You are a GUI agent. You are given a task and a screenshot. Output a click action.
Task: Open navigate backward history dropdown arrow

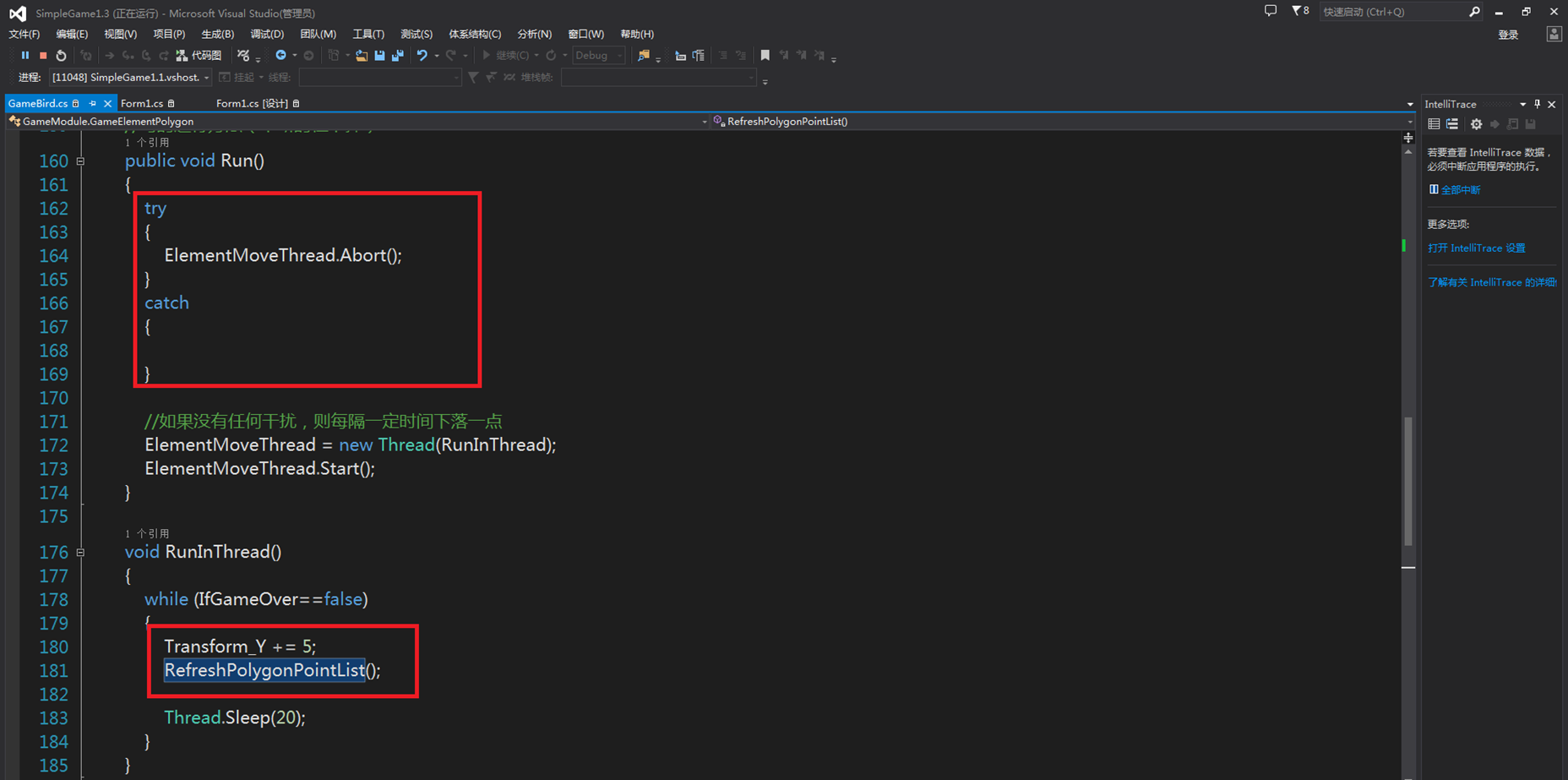(295, 56)
